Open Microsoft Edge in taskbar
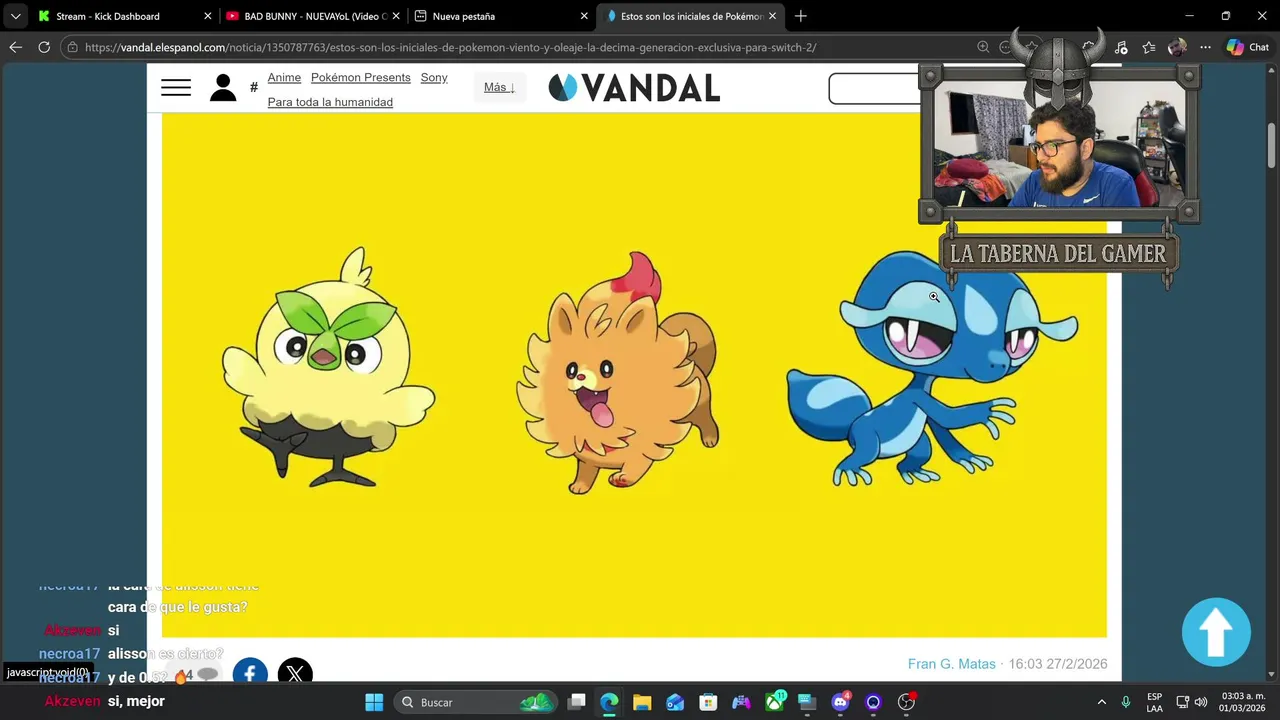This screenshot has height=720, width=1280. click(609, 702)
